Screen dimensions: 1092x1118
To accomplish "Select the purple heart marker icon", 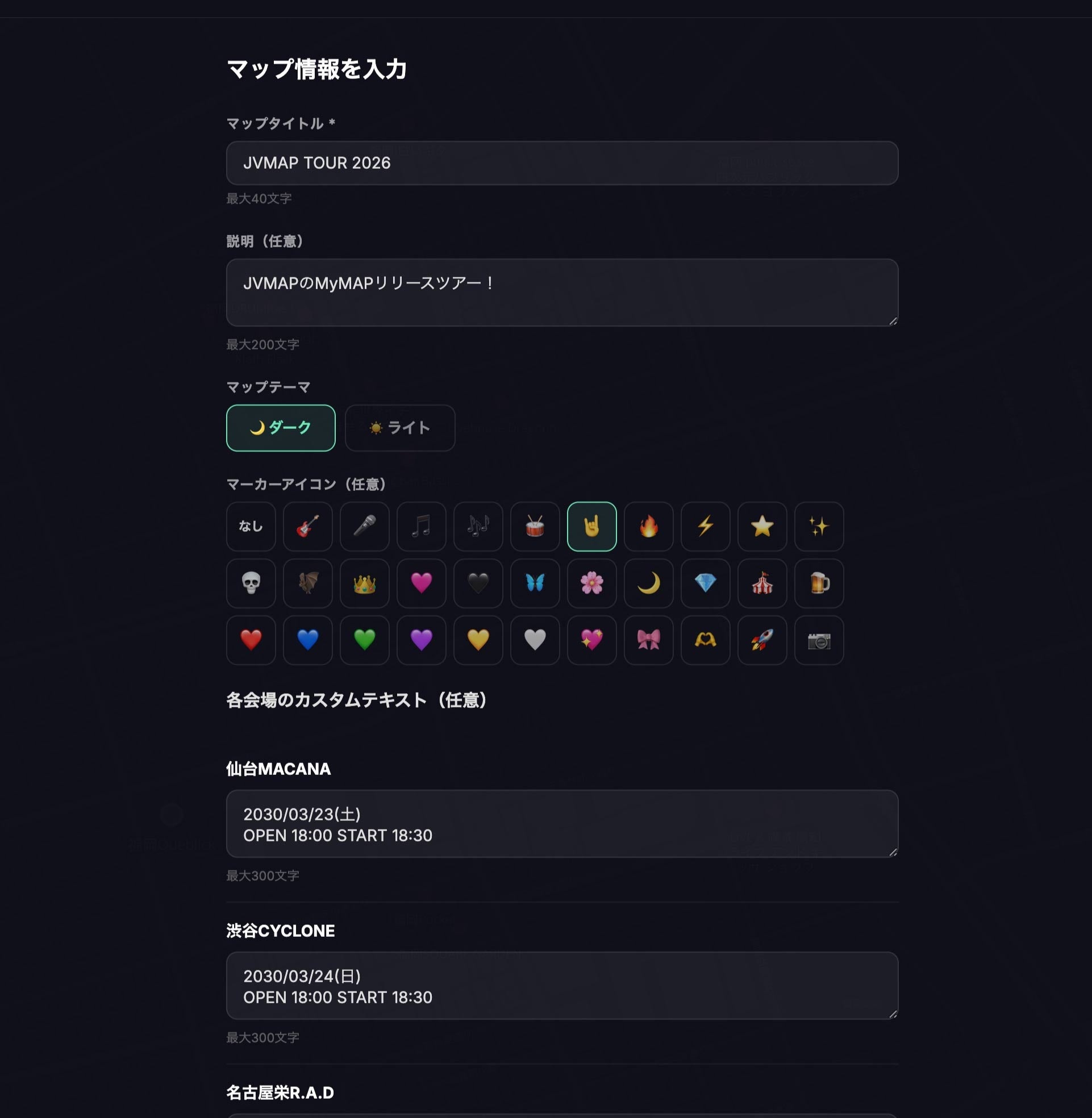I will (x=421, y=640).
